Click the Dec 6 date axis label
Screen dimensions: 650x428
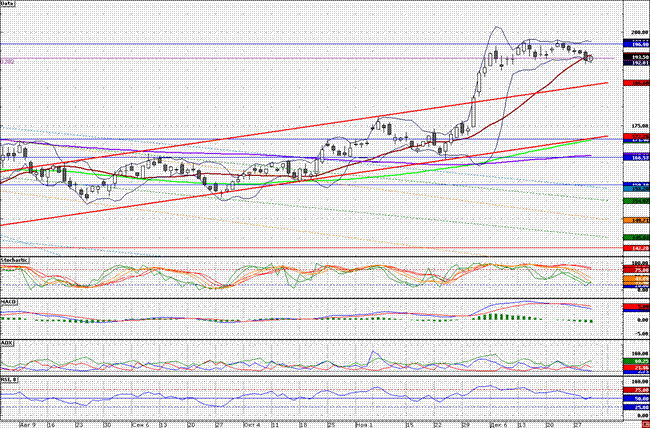point(500,425)
